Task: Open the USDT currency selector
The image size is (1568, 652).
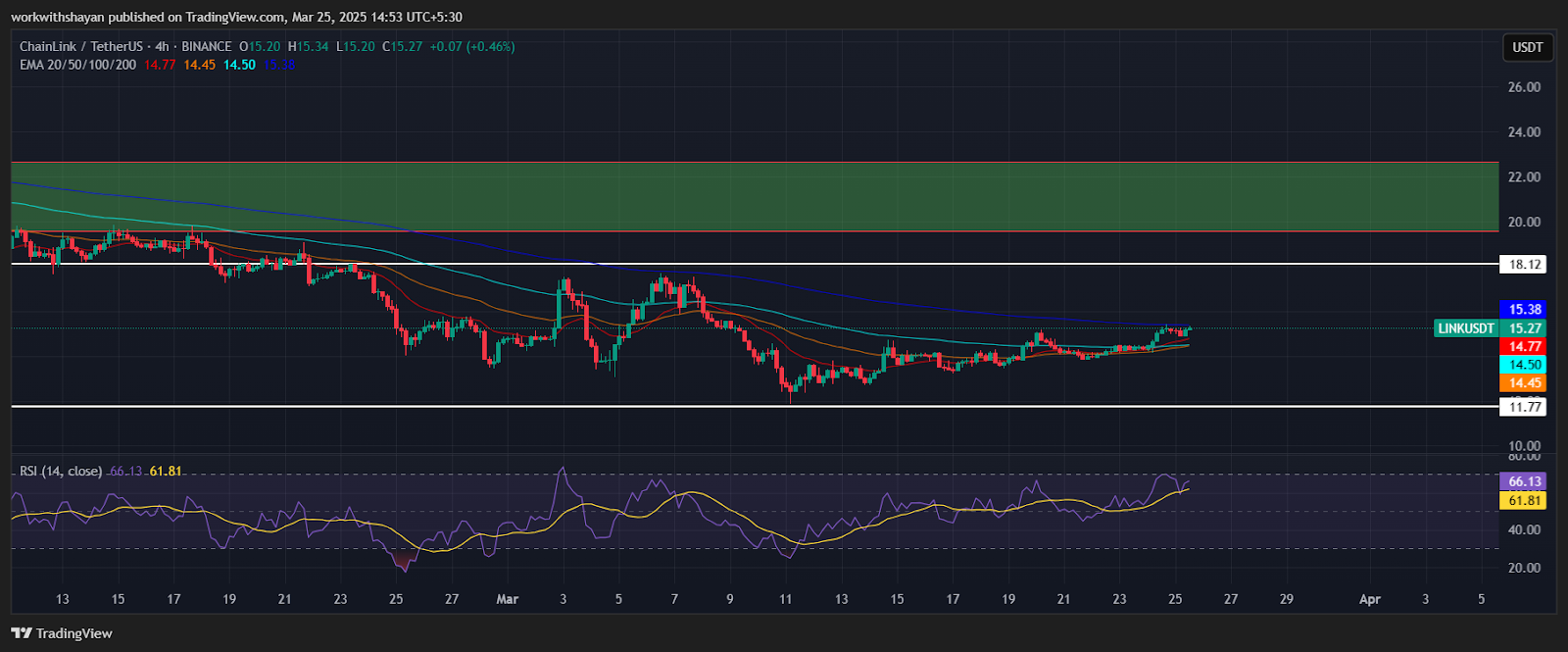Action: pyautogui.click(x=1527, y=47)
